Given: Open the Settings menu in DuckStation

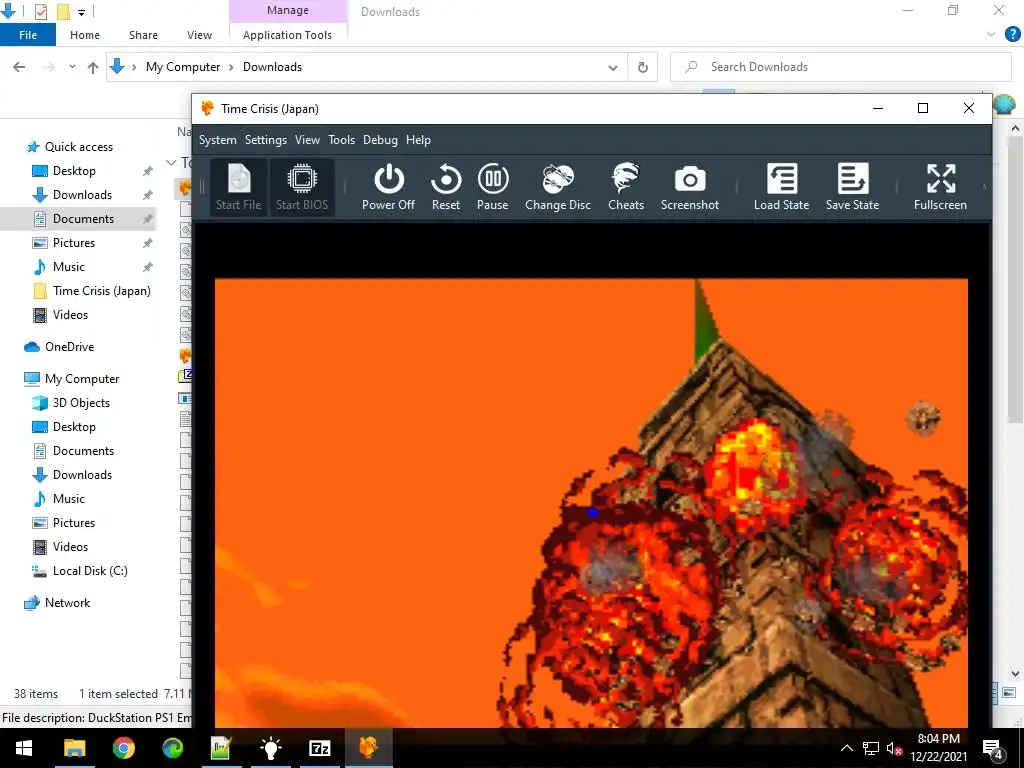Looking at the screenshot, I should (x=266, y=140).
